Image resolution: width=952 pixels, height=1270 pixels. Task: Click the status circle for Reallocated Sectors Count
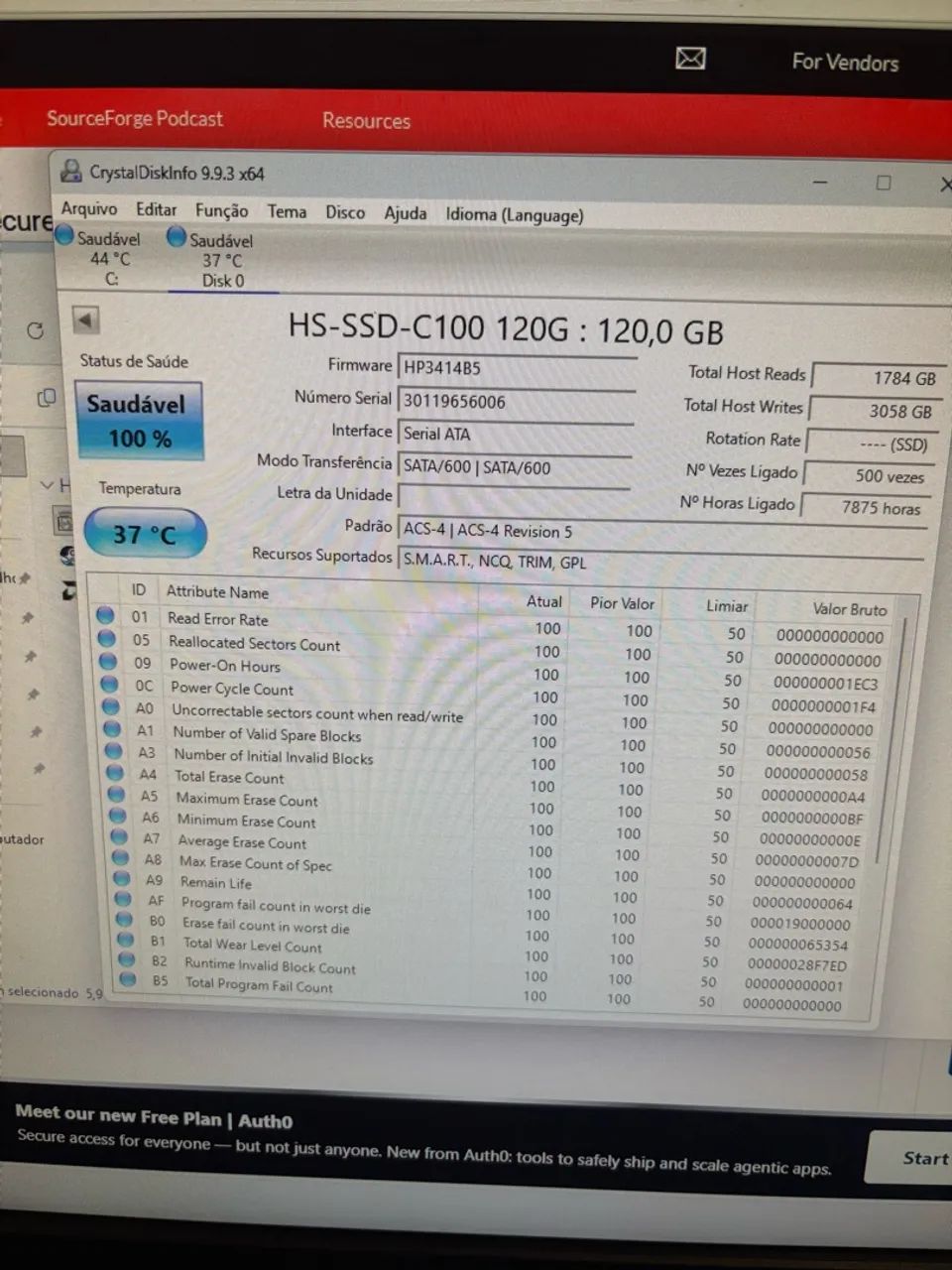[106, 638]
